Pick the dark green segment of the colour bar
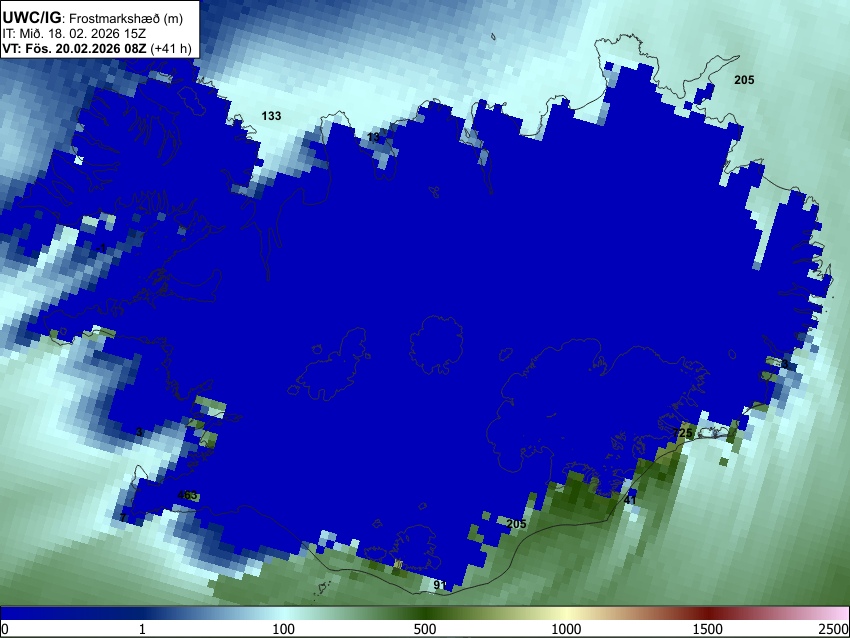This screenshot has height=638, width=850. 425,613
